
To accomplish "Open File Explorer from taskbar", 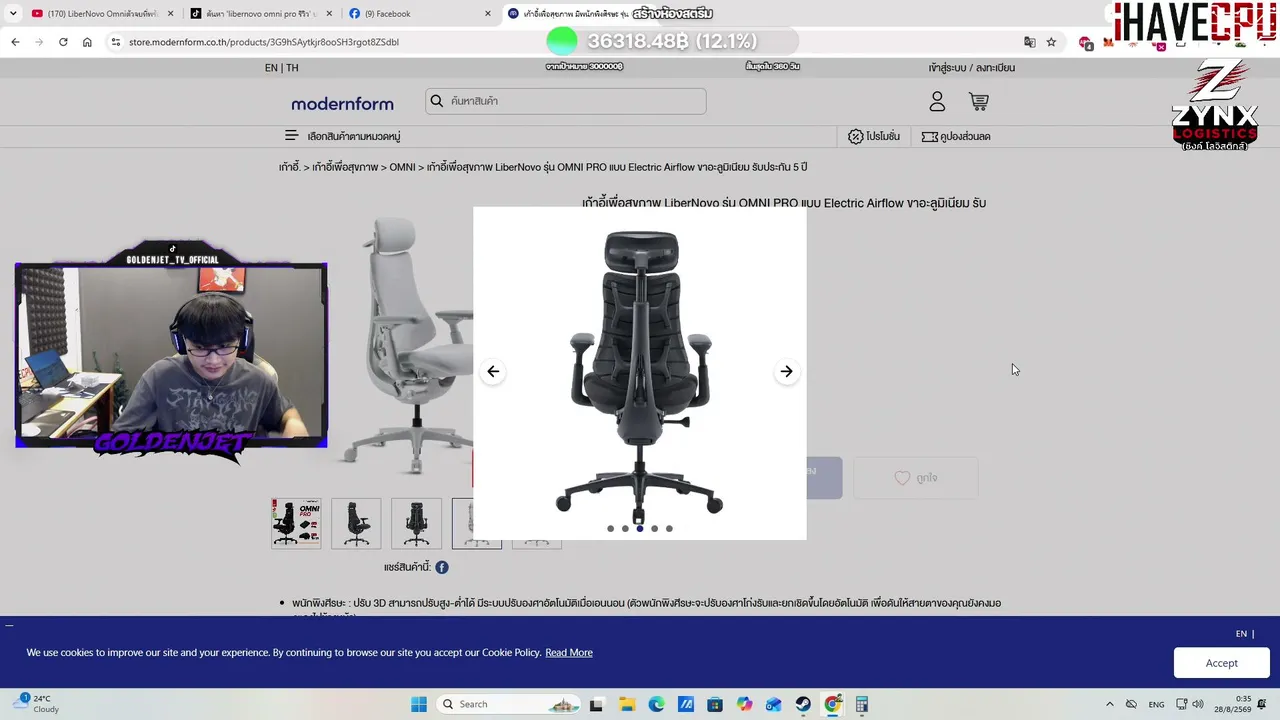I will pos(626,704).
